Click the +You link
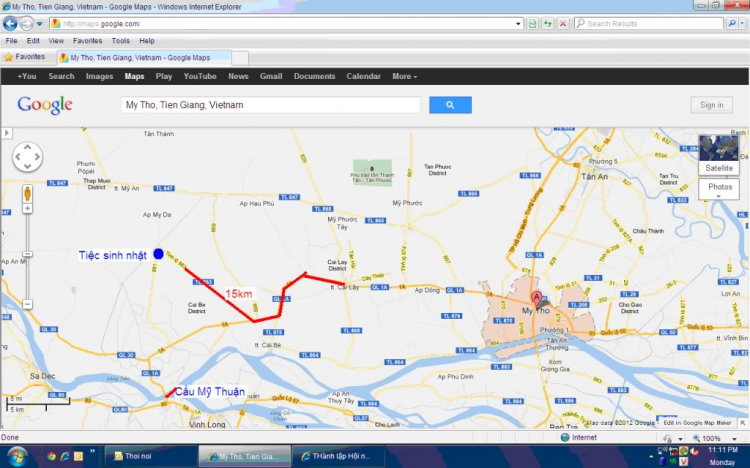Viewport: 750px width, 468px height. (27, 76)
